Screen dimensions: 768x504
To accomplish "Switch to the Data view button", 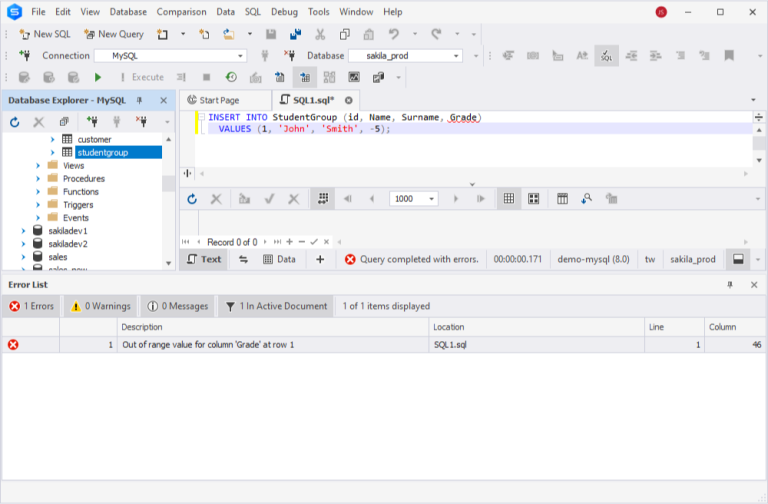I will point(279,259).
